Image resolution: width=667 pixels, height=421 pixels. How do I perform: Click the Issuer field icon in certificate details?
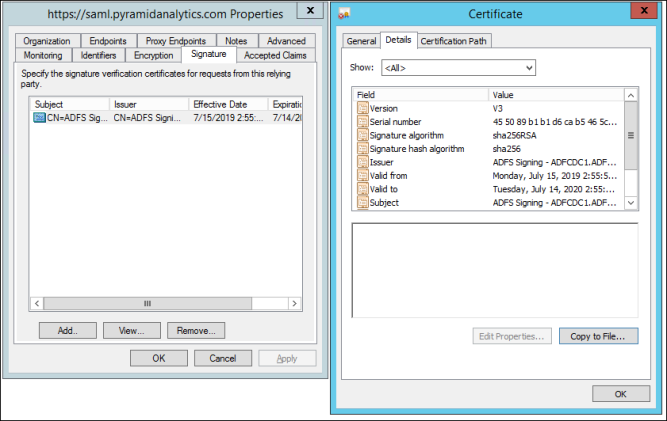click(362, 162)
